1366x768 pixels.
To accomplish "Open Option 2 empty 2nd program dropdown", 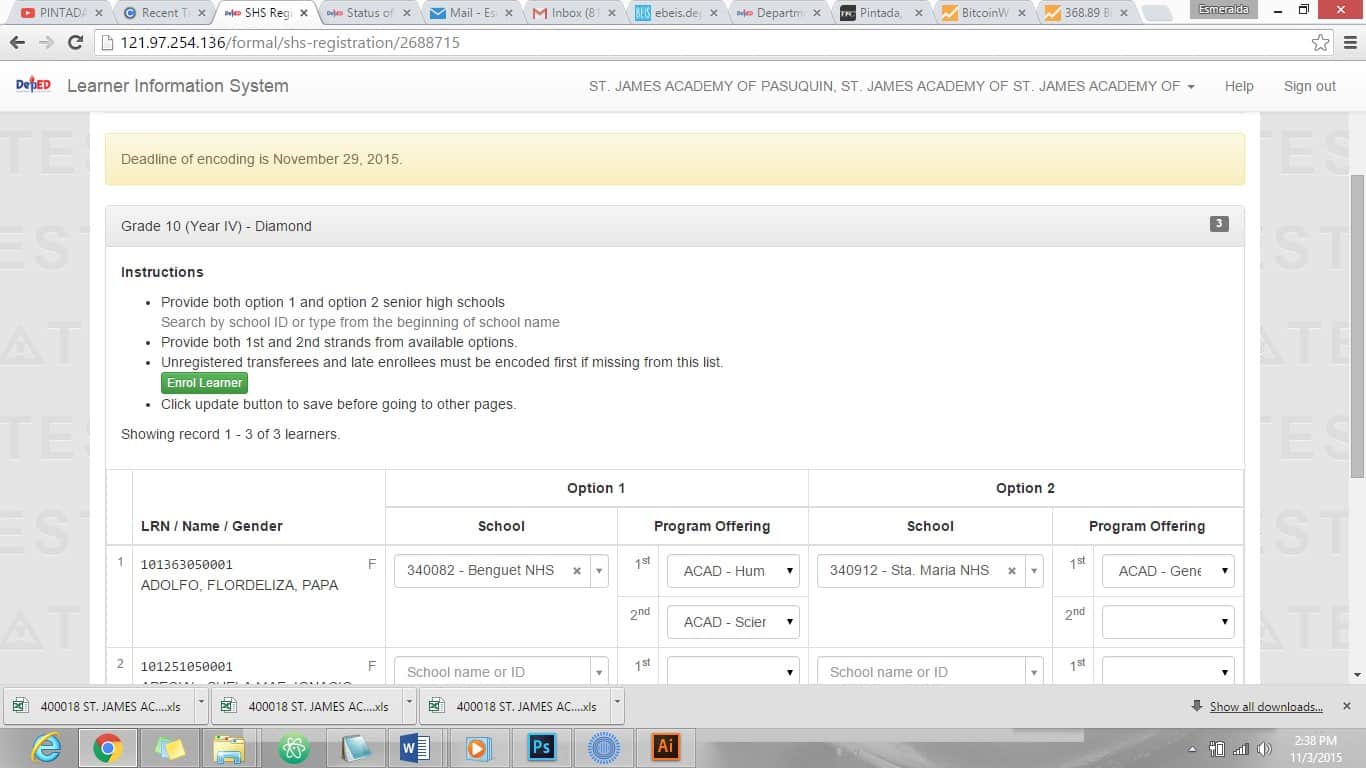I will point(1168,622).
